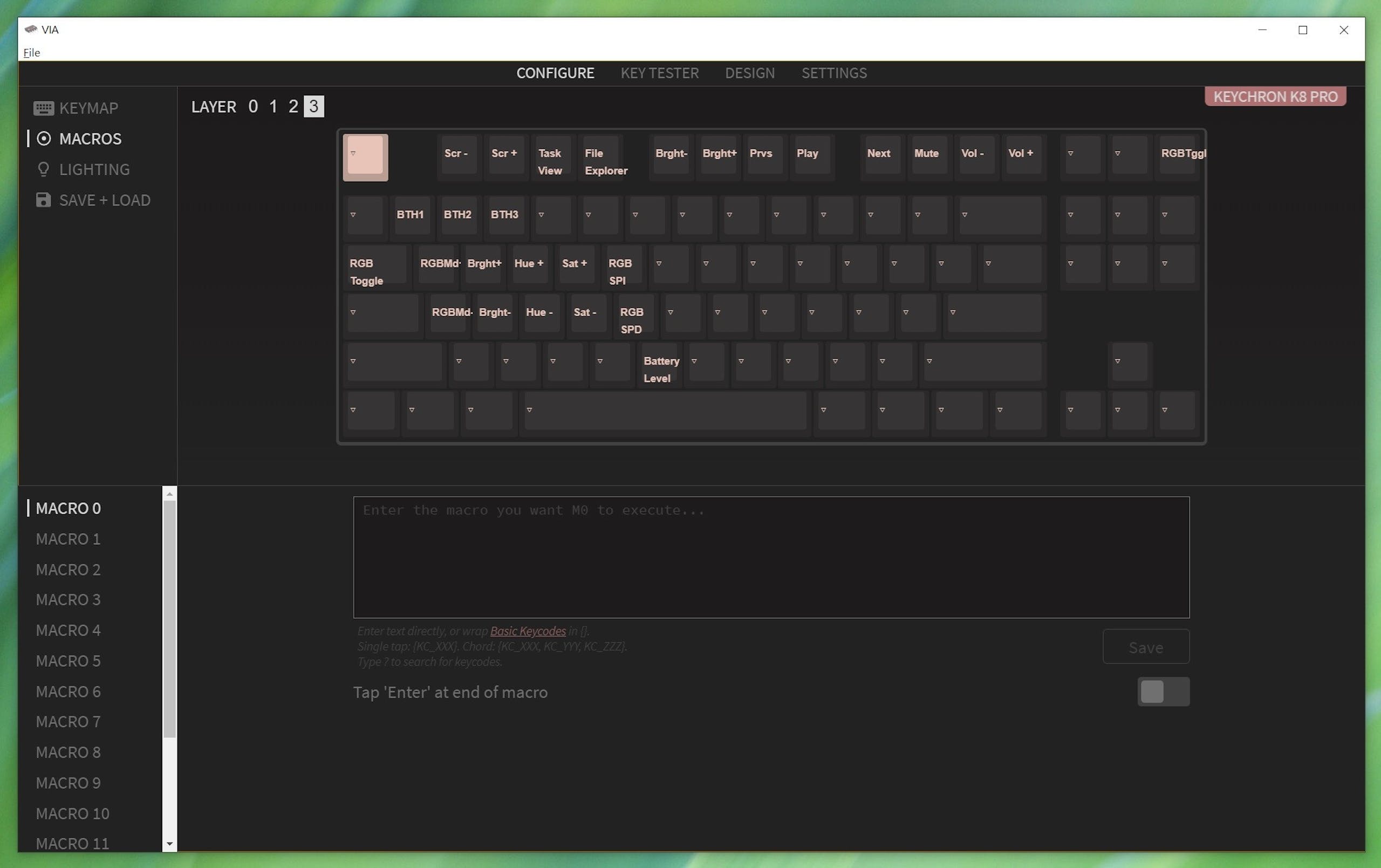The image size is (1381, 868).
Task: Open the LIGHTING section
Action: click(x=83, y=169)
